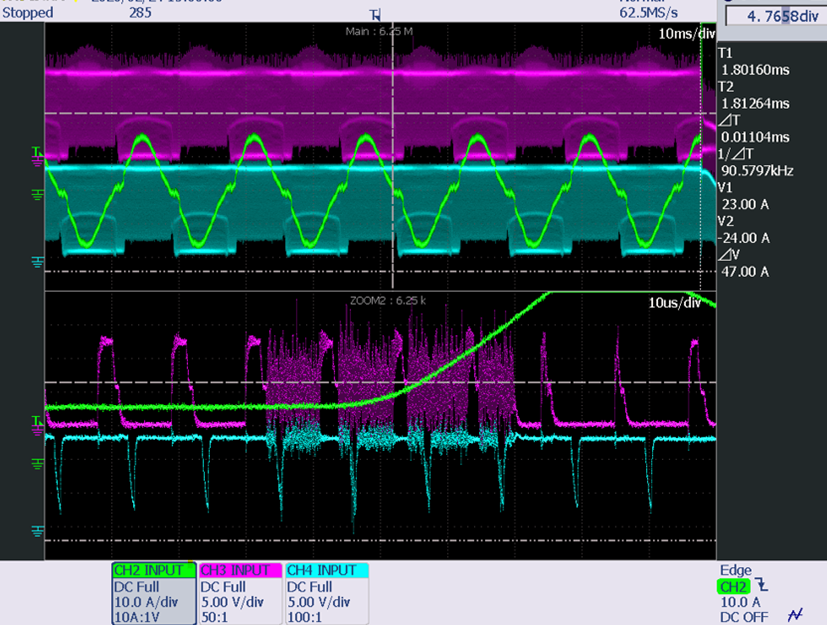
Task: Click the lower dash-dot horizontal cursor in main window
Action: tap(380, 272)
